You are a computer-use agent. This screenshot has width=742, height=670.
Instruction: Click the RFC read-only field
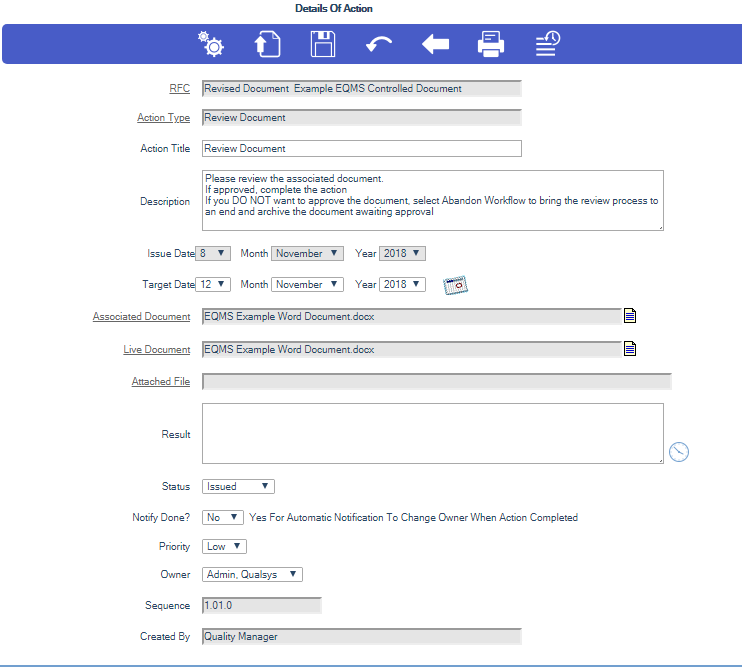click(362, 88)
